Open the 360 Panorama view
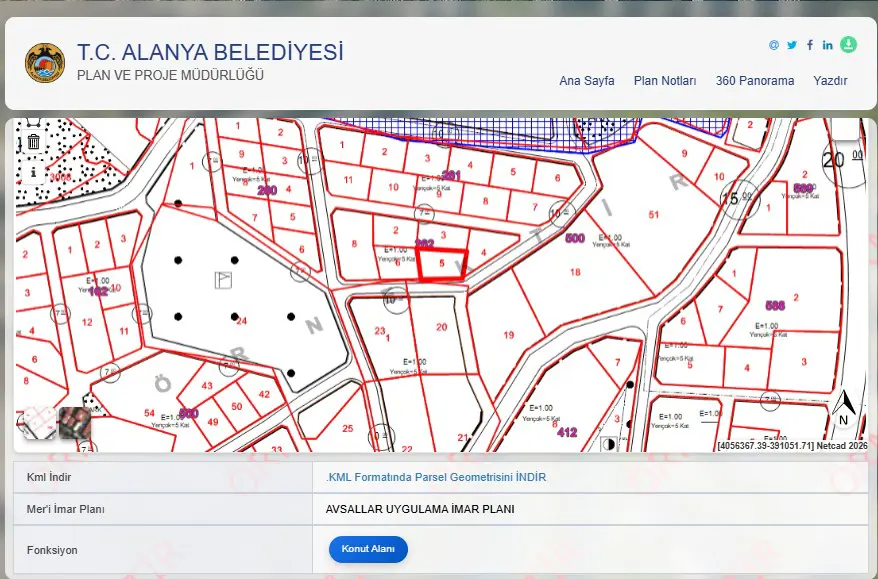The image size is (878, 579). 755,81
